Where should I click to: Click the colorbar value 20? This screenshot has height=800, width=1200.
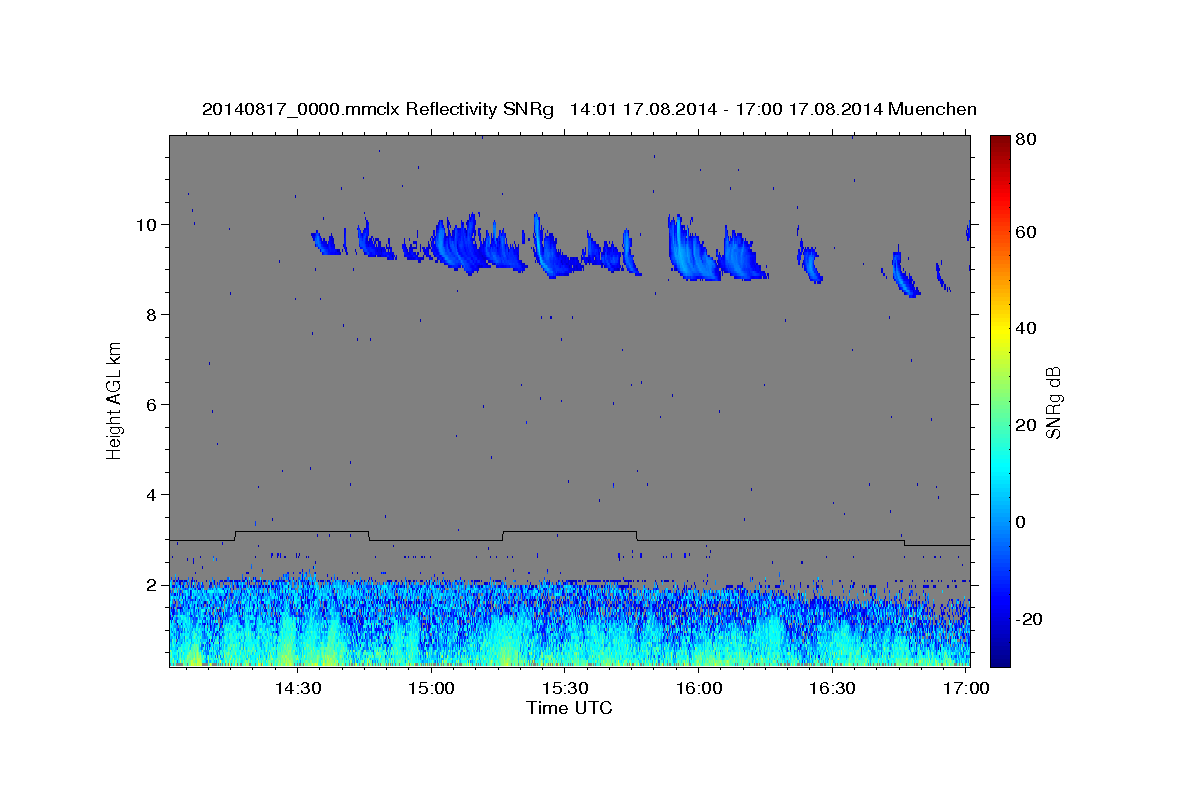(1028, 425)
